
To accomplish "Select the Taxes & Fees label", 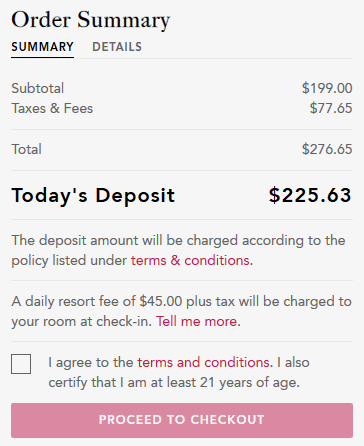I will pyautogui.click(x=52, y=108).
